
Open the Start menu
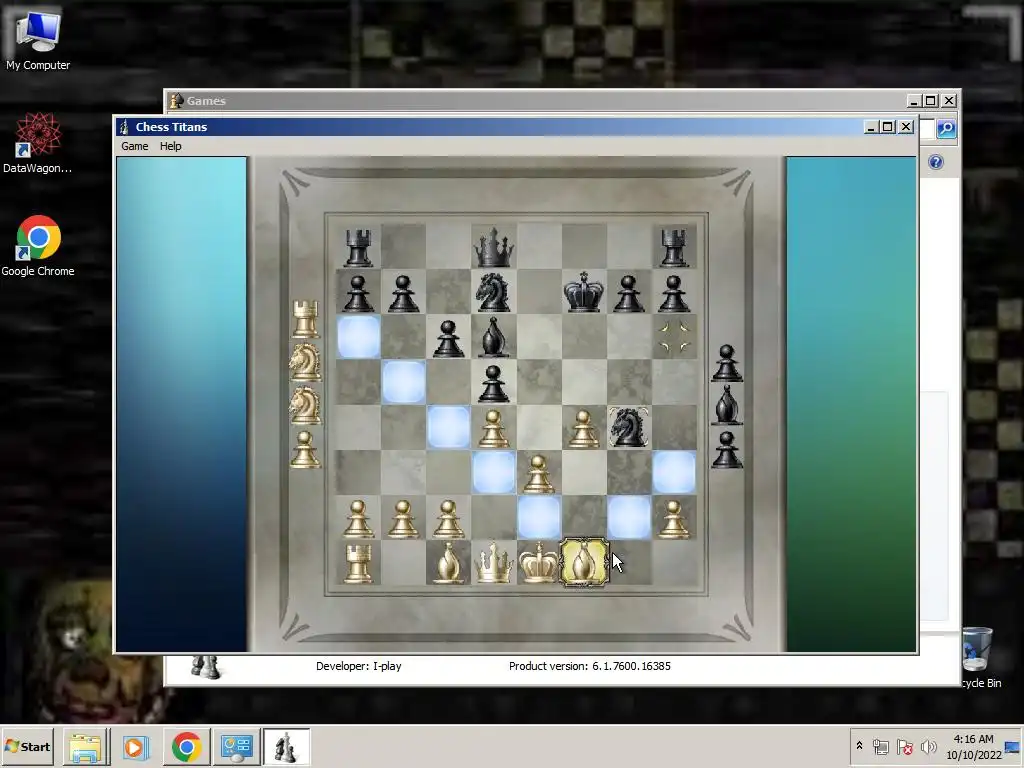pos(28,746)
